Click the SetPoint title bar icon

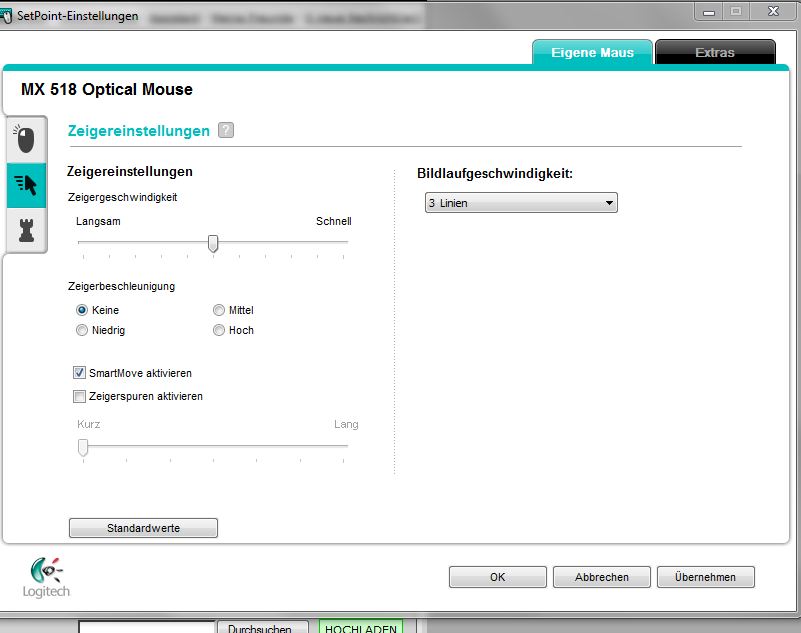[6, 16]
